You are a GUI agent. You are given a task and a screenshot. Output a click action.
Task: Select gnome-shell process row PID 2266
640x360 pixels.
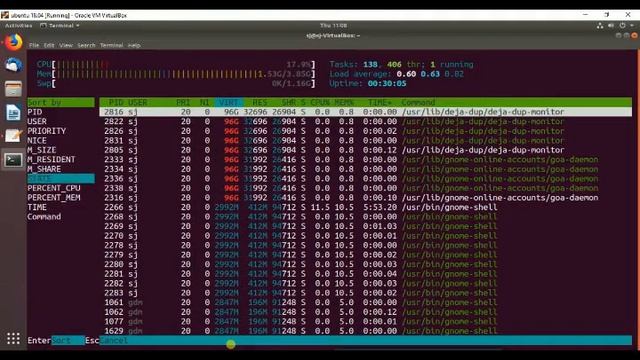366,207
